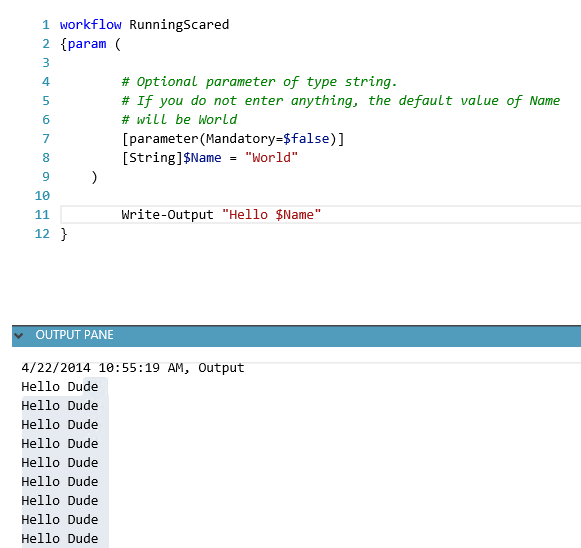Click the first Hello Dude output line
Screen dimensions: 581x548
(x=60, y=387)
